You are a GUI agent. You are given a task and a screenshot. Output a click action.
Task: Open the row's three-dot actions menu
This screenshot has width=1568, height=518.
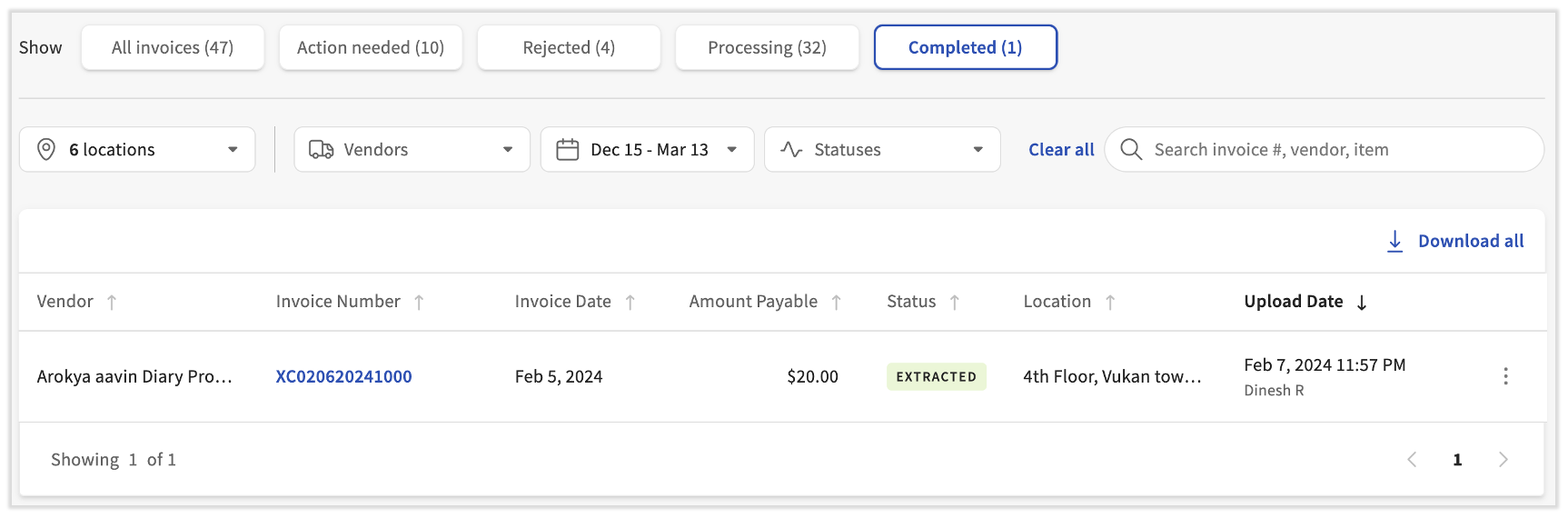(x=1505, y=376)
